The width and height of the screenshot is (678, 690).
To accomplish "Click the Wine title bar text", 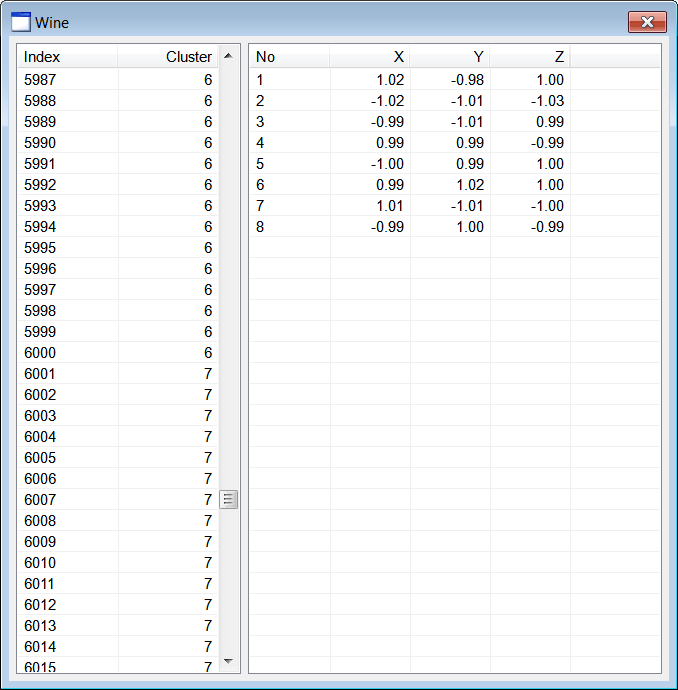I will coord(52,22).
